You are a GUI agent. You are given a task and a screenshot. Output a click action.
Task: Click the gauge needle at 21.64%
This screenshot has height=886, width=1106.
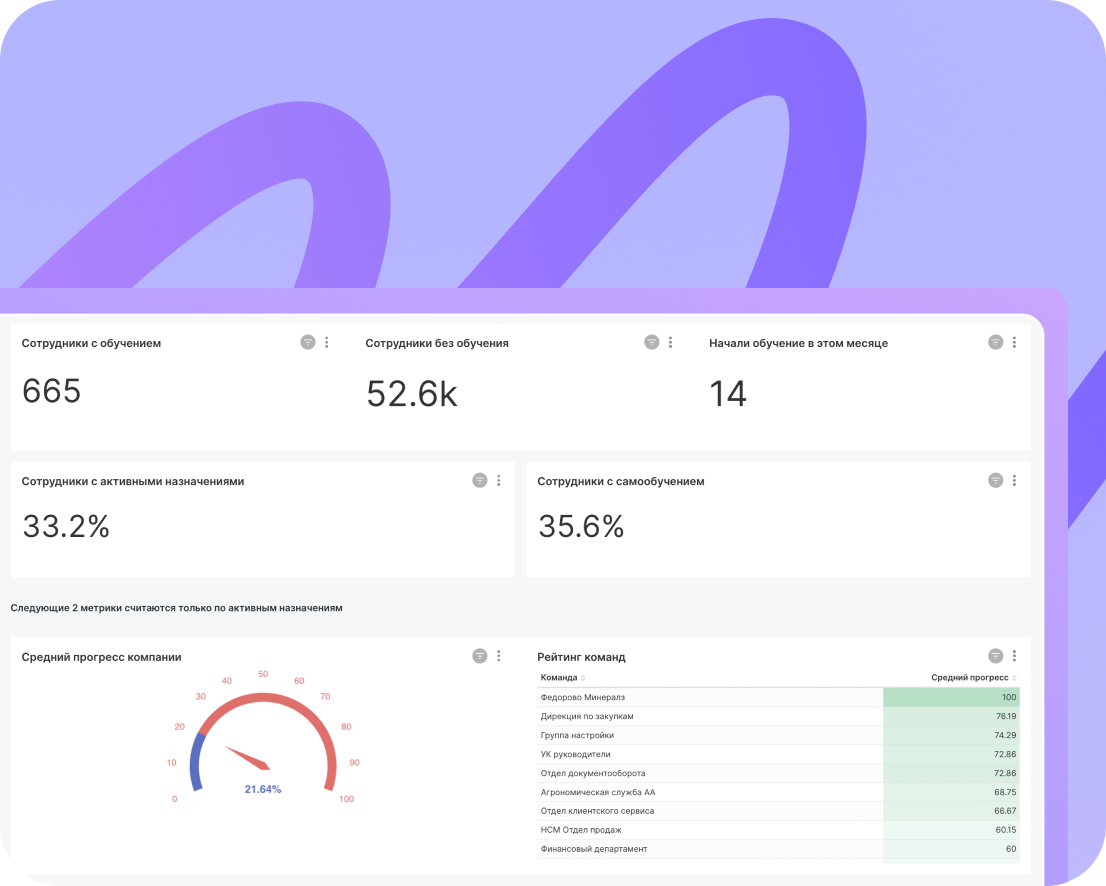tap(247, 758)
